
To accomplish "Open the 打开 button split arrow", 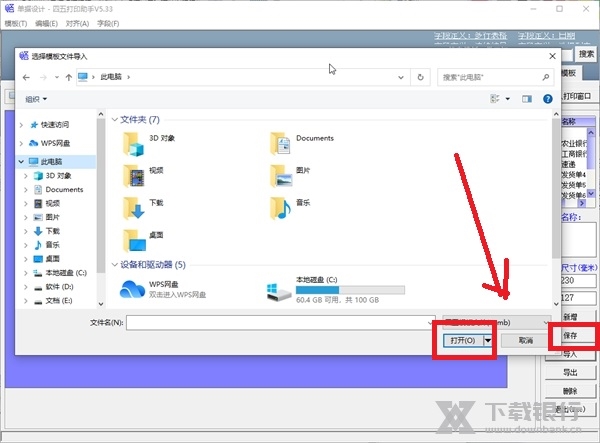I will pyautogui.click(x=488, y=340).
